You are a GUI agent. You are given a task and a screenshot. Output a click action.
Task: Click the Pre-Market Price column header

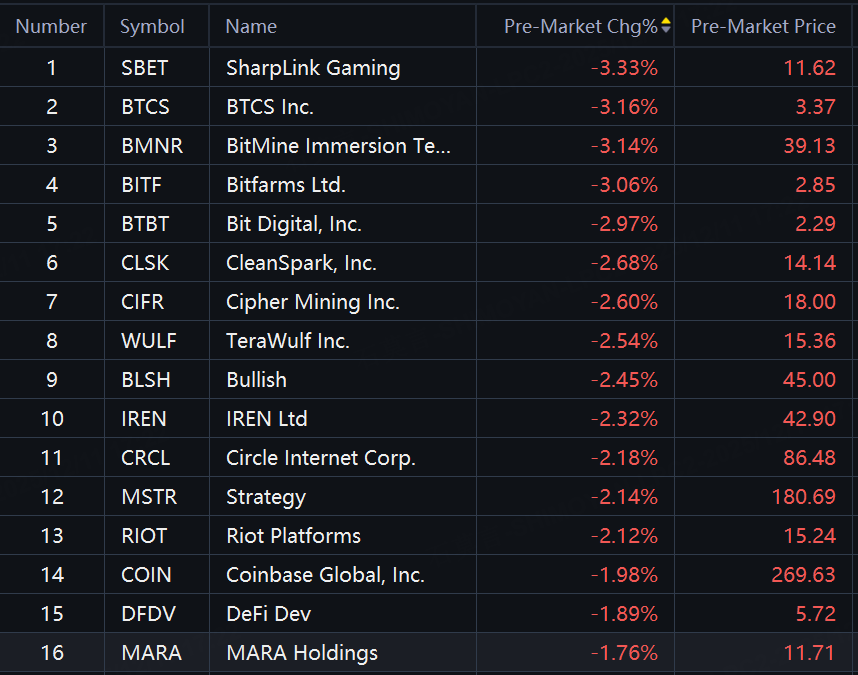(x=763, y=27)
